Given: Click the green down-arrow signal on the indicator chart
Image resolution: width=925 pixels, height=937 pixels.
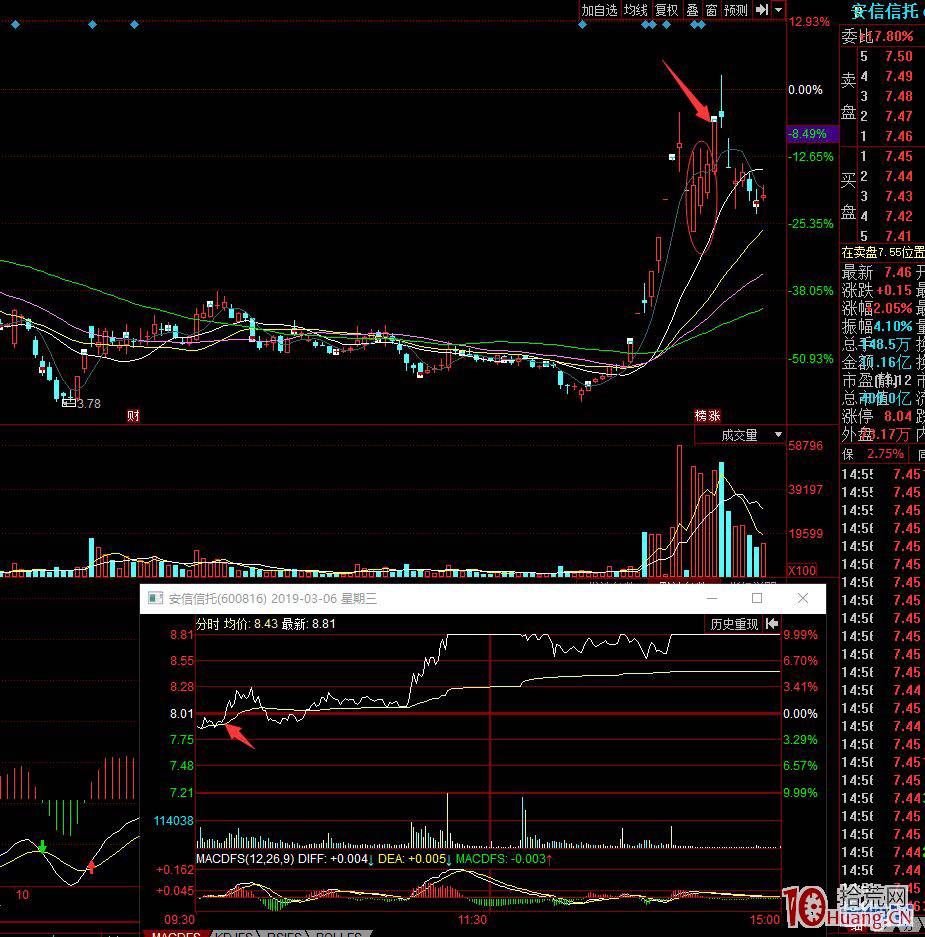Looking at the screenshot, I should 42,846.
